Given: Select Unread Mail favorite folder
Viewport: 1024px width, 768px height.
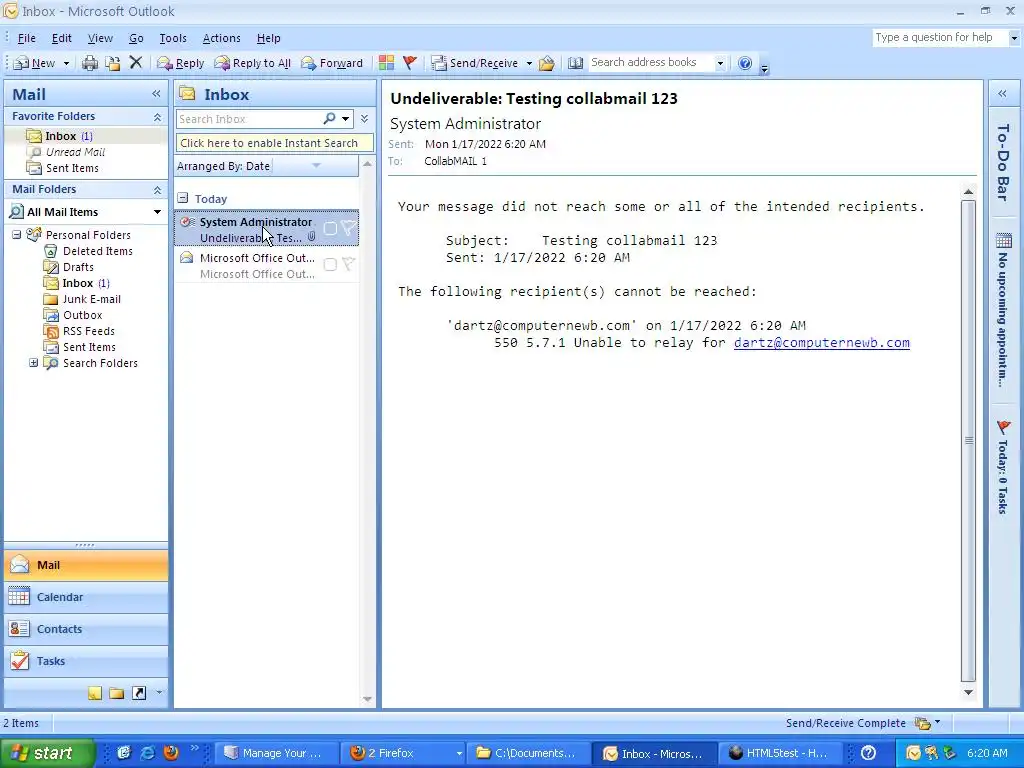Looking at the screenshot, I should [x=75, y=152].
